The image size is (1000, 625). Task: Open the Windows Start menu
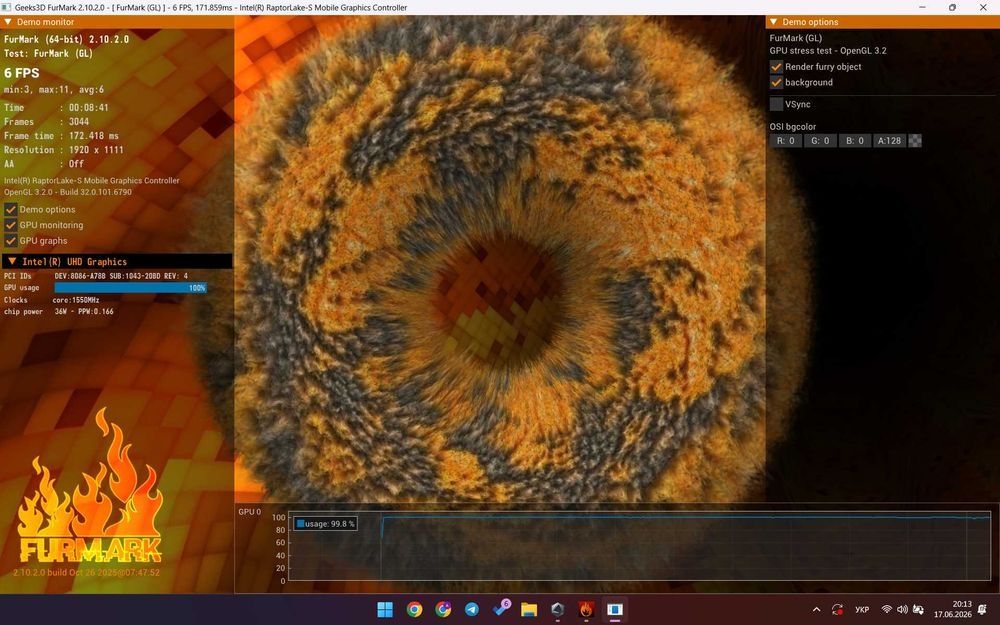tap(385, 610)
